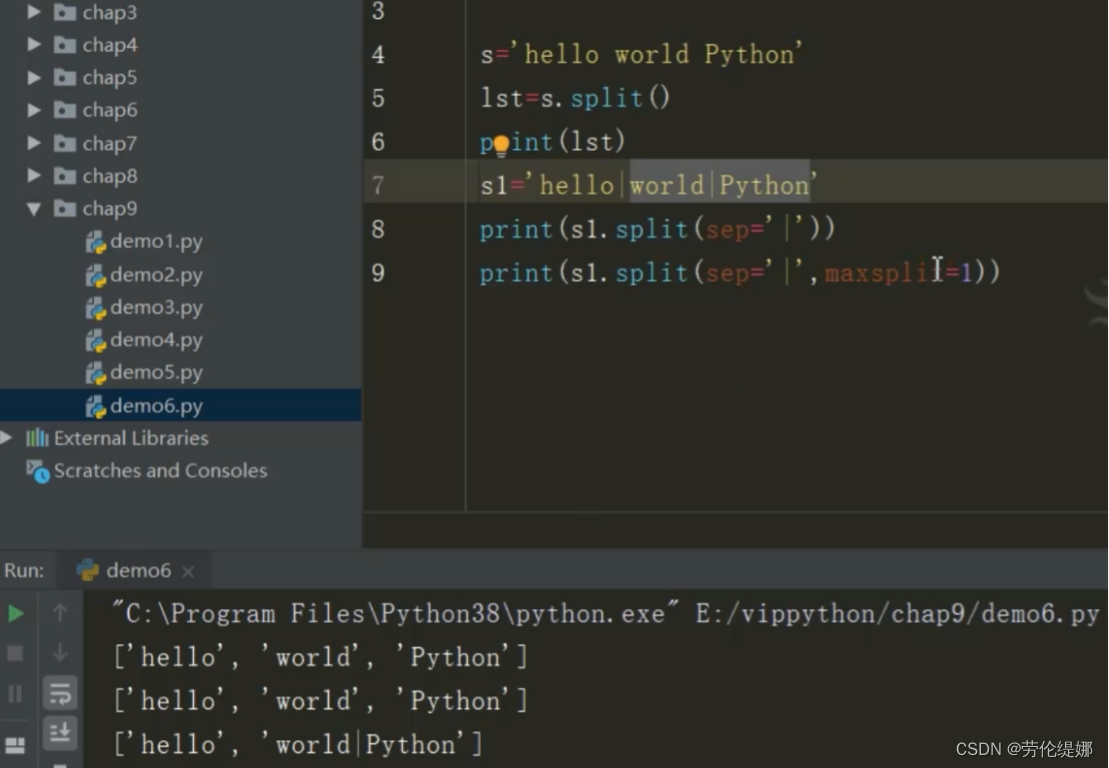Image resolution: width=1109 pixels, height=768 pixels.
Task: Jump up the stack trace arrow
Action: pos(60,612)
